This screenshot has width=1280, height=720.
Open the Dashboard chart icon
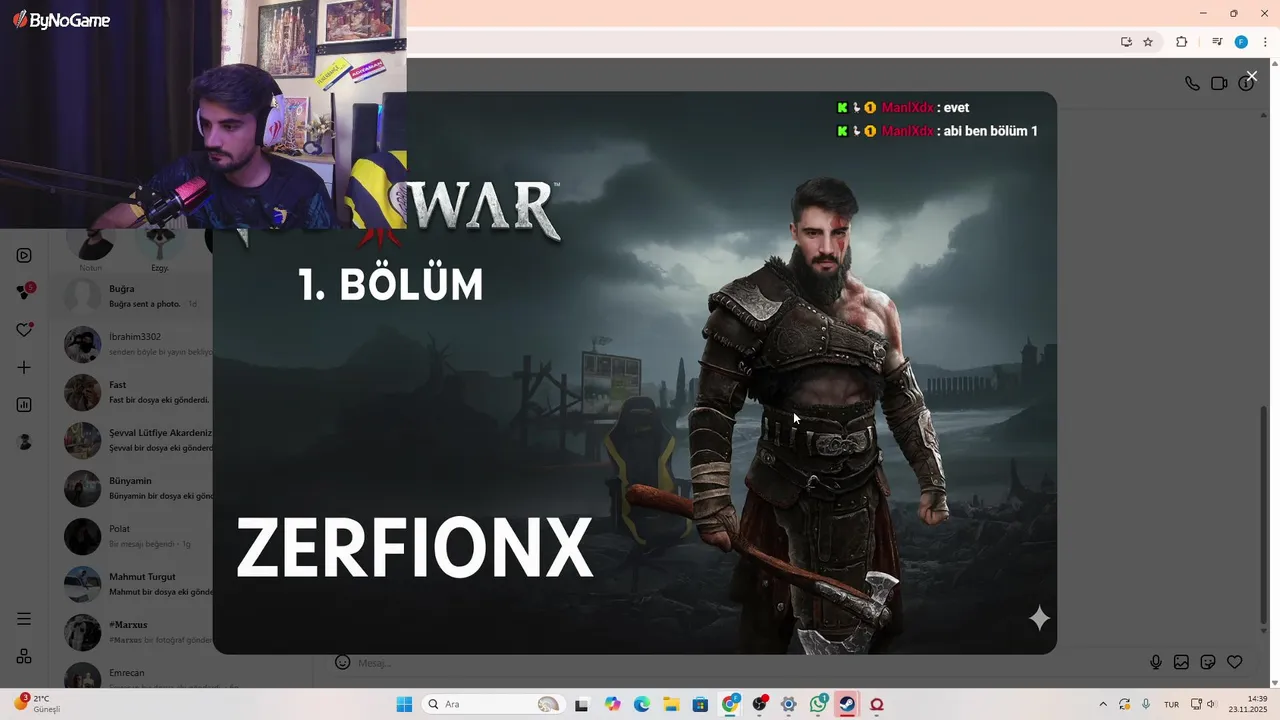(x=24, y=405)
